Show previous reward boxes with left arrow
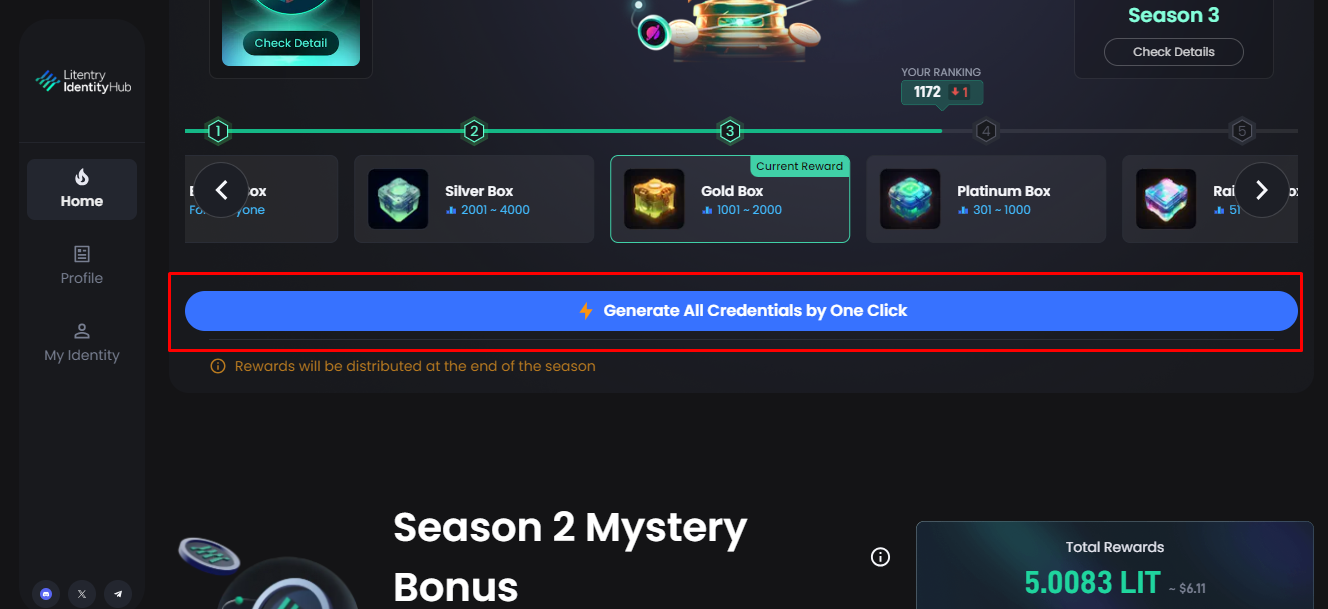Viewport: 1328px width, 609px height. click(221, 190)
